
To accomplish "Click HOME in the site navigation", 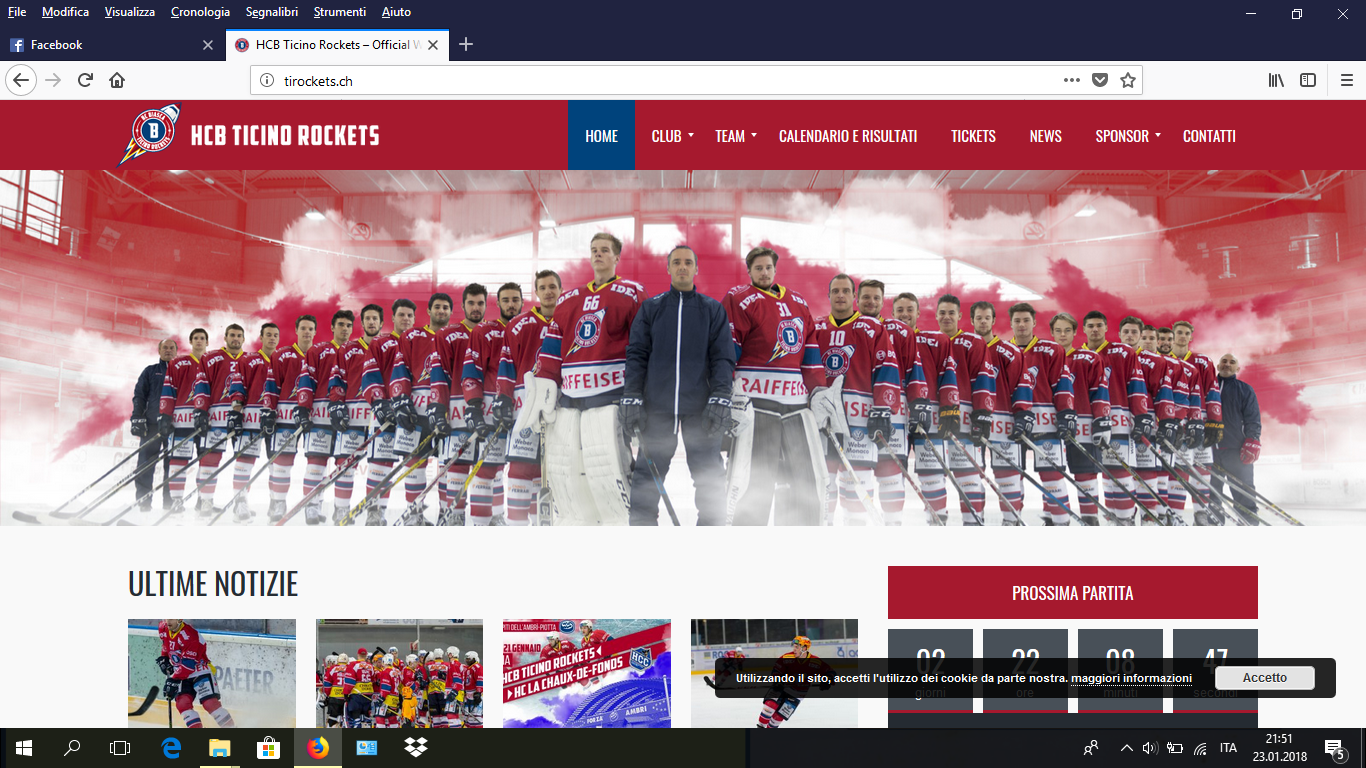I will point(601,136).
